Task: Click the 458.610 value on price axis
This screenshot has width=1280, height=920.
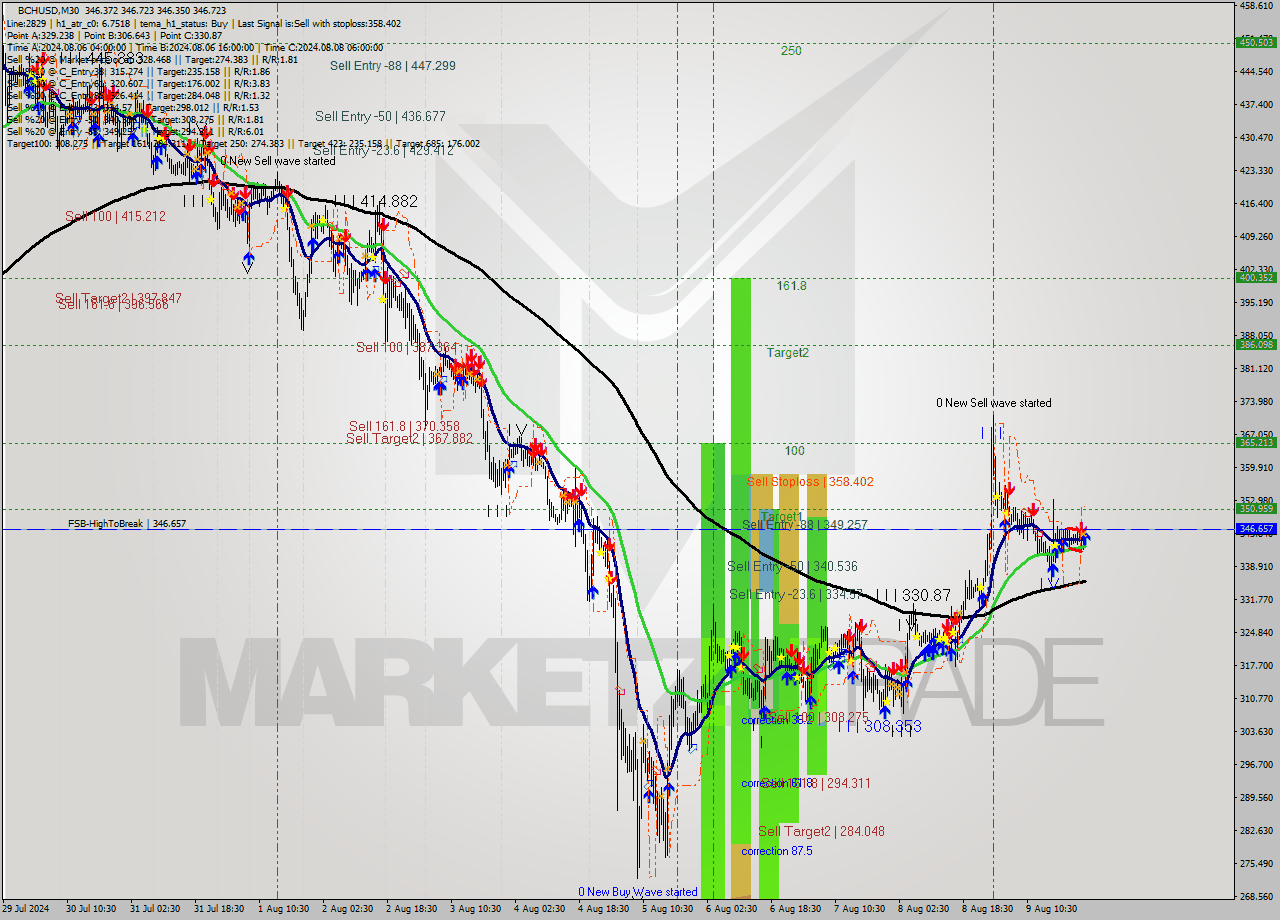Action: coord(1256,6)
